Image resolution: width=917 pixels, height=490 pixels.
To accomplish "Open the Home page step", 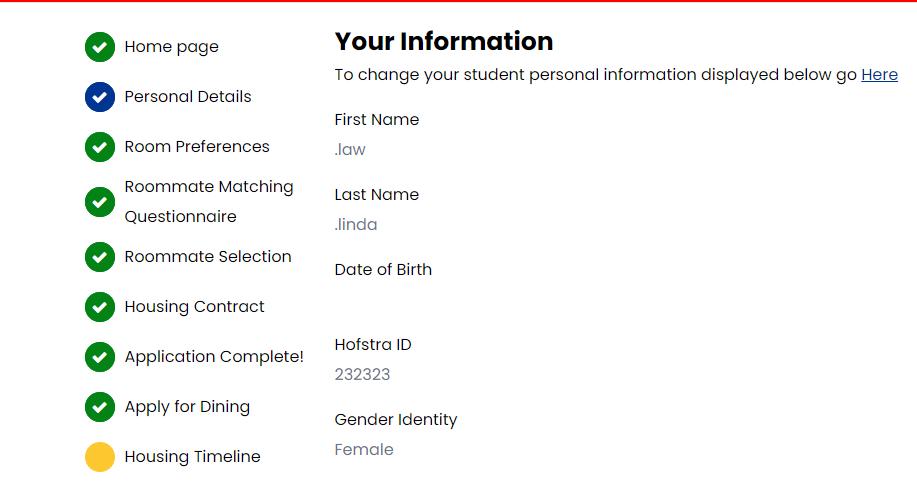I will coord(171,47).
